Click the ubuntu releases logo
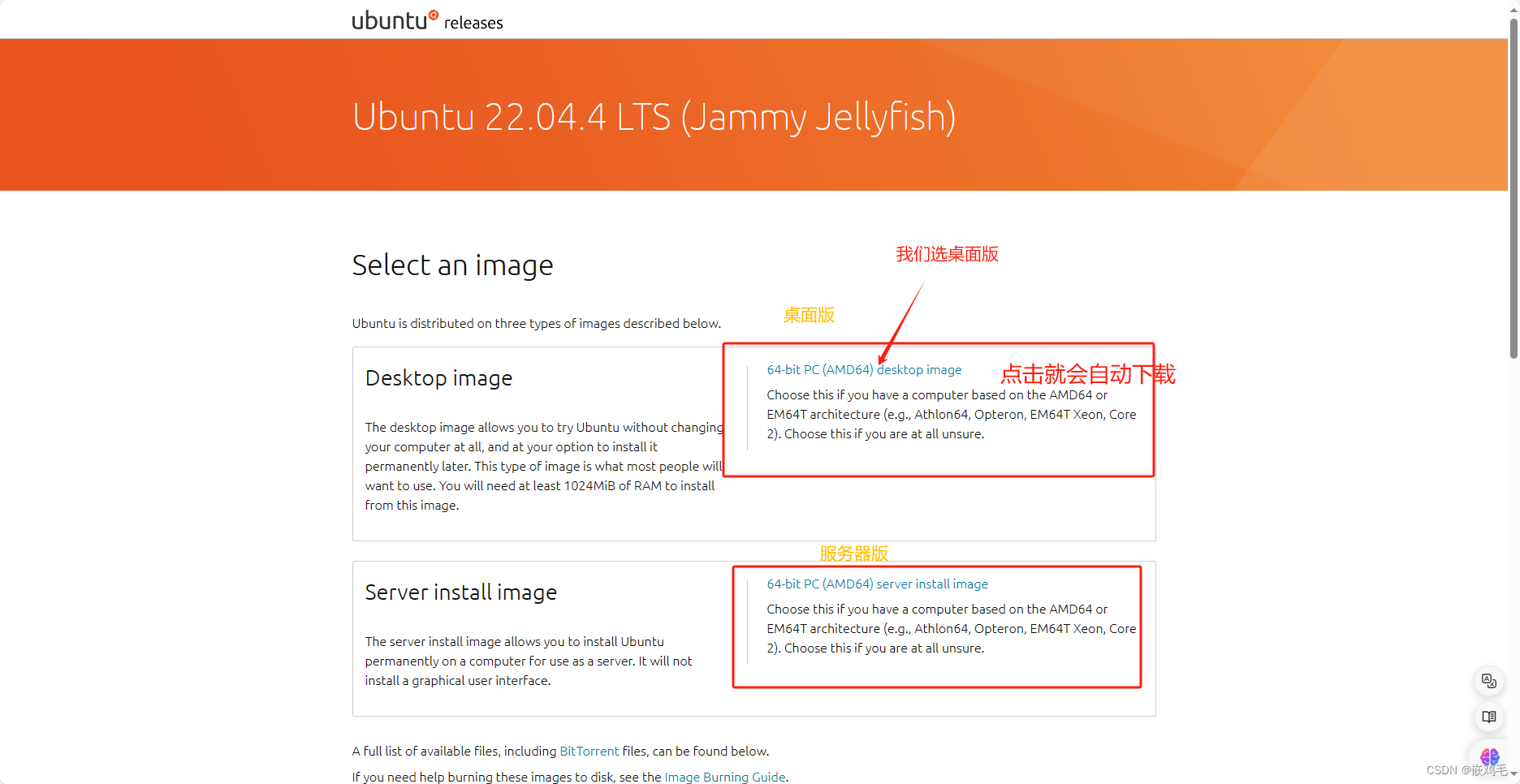Image resolution: width=1520 pixels, height=784 pixels. [427, 20]
